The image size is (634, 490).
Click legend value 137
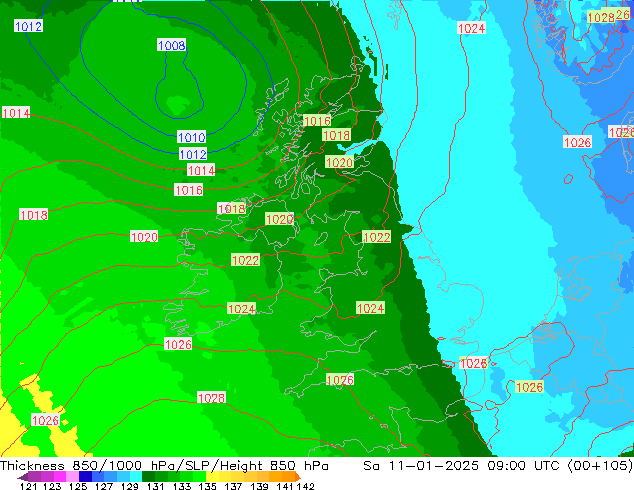point(233,486)
